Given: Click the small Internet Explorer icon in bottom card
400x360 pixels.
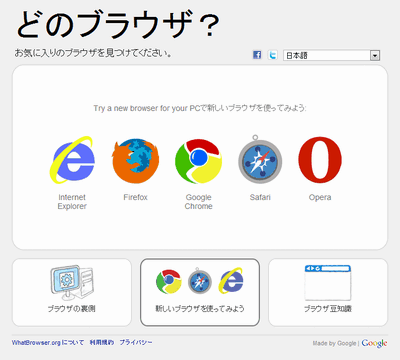Looking at the screenshot, I should pyautogui.click(x=231, y=281).
